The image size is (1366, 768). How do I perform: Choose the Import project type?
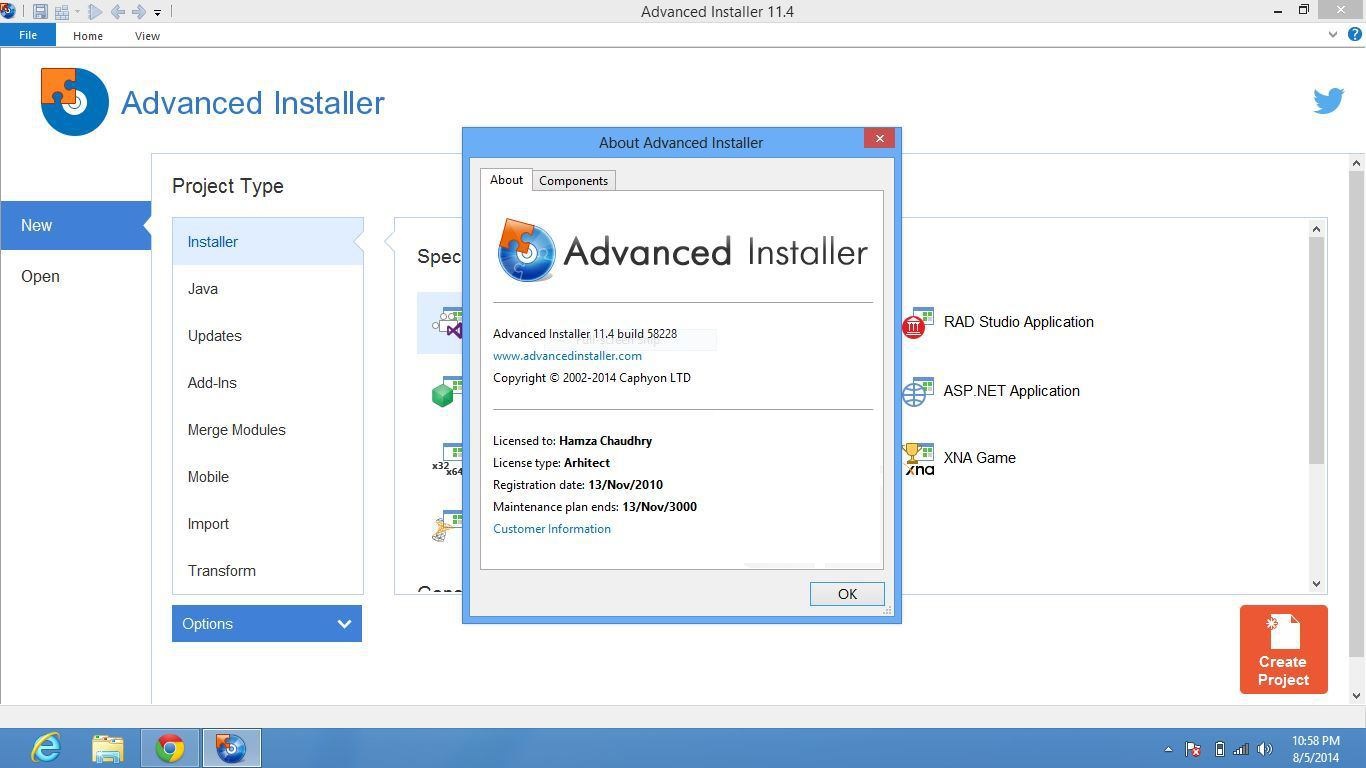coord(267,524)
